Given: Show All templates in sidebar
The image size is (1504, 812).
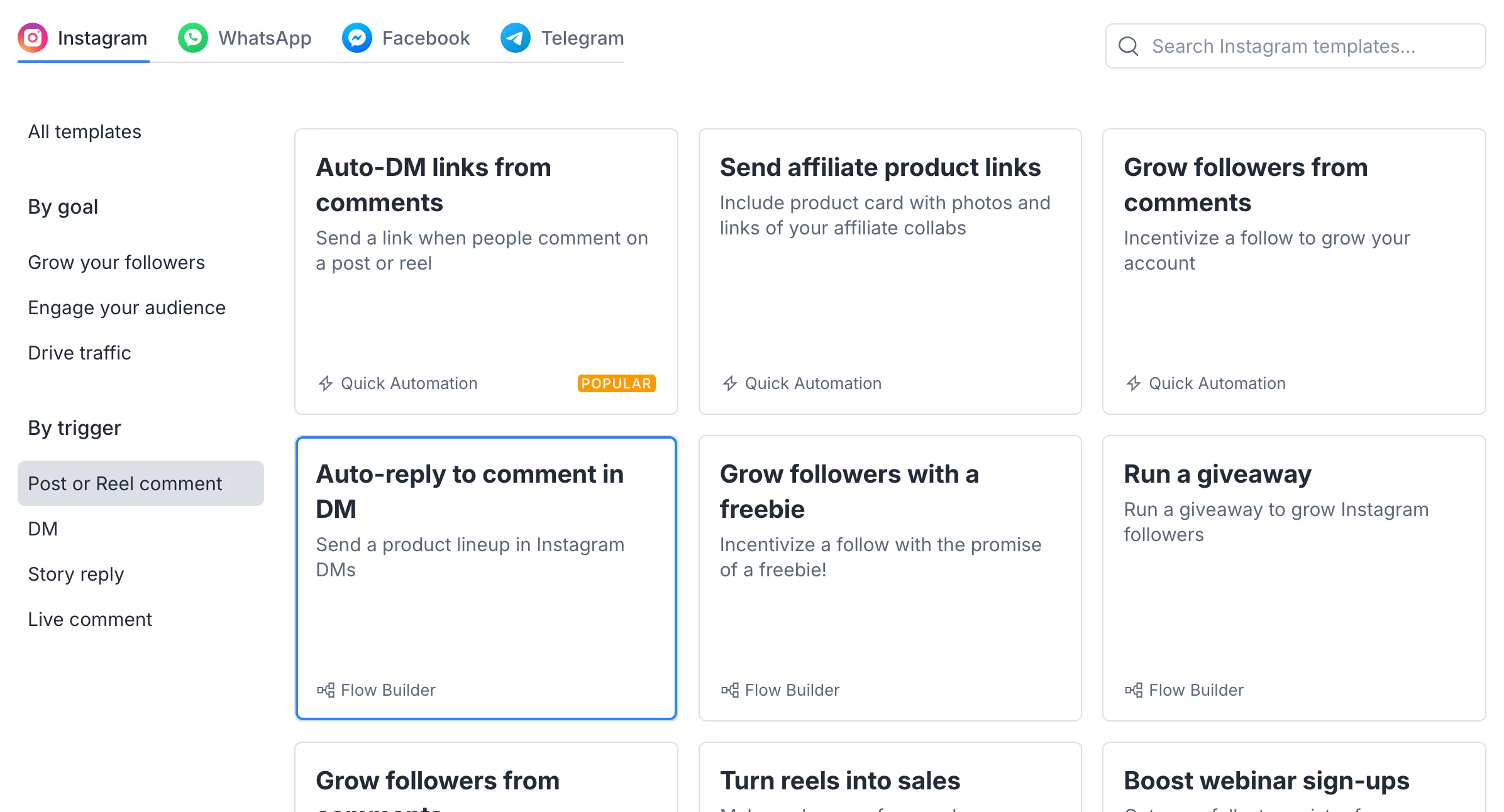Looking at the screenshot, I should point(85,132).
